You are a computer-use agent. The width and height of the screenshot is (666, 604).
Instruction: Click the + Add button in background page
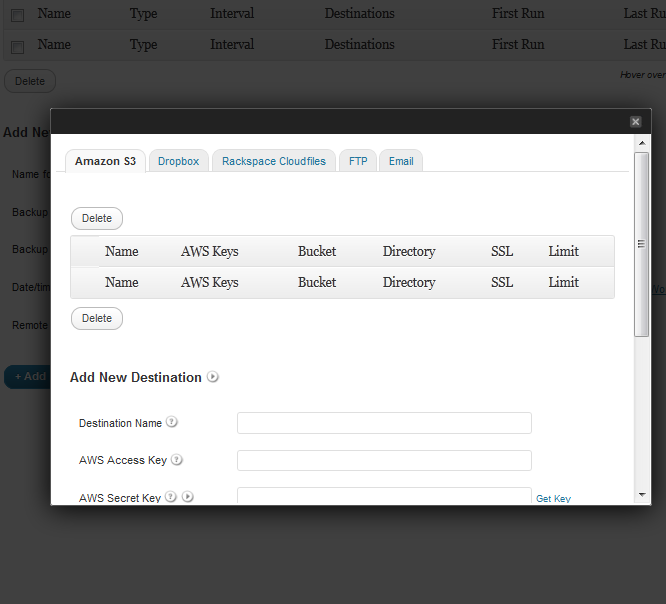coord(28,377)
